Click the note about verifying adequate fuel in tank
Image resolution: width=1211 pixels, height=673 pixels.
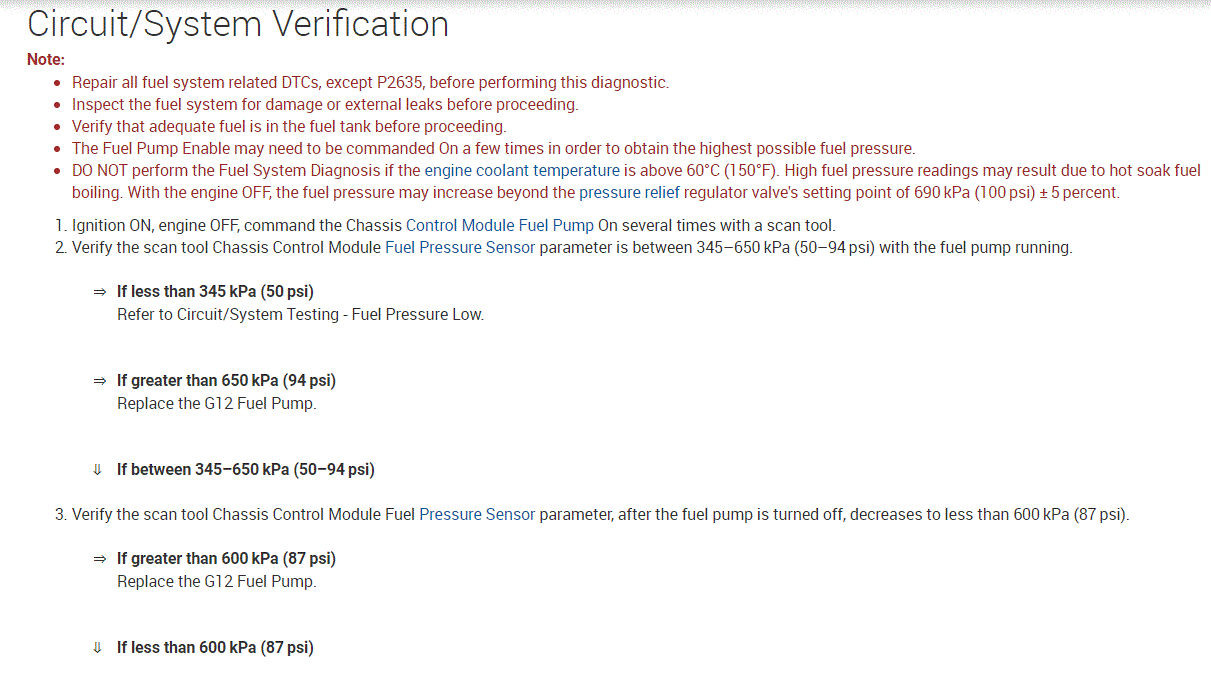[x=289, y=127]
